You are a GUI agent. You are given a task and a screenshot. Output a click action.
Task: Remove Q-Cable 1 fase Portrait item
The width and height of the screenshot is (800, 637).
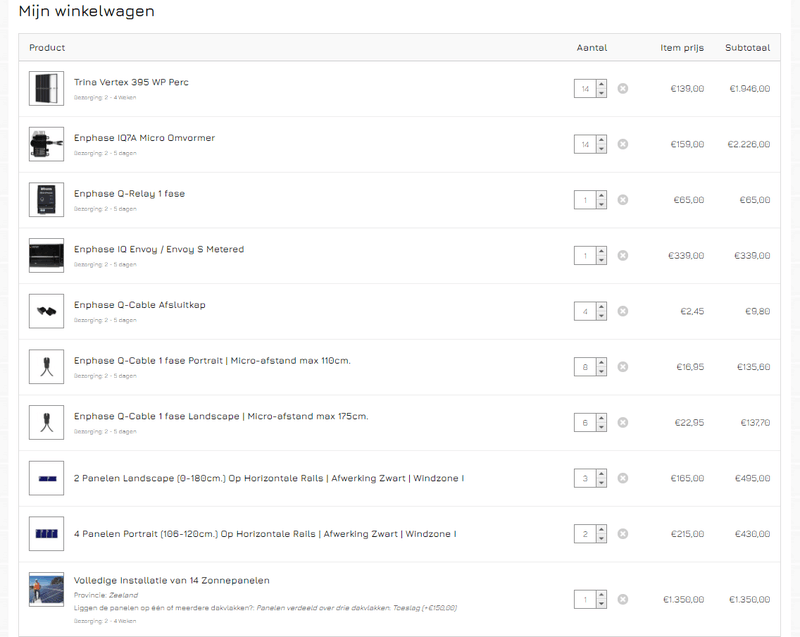click(x=622, y=367)
